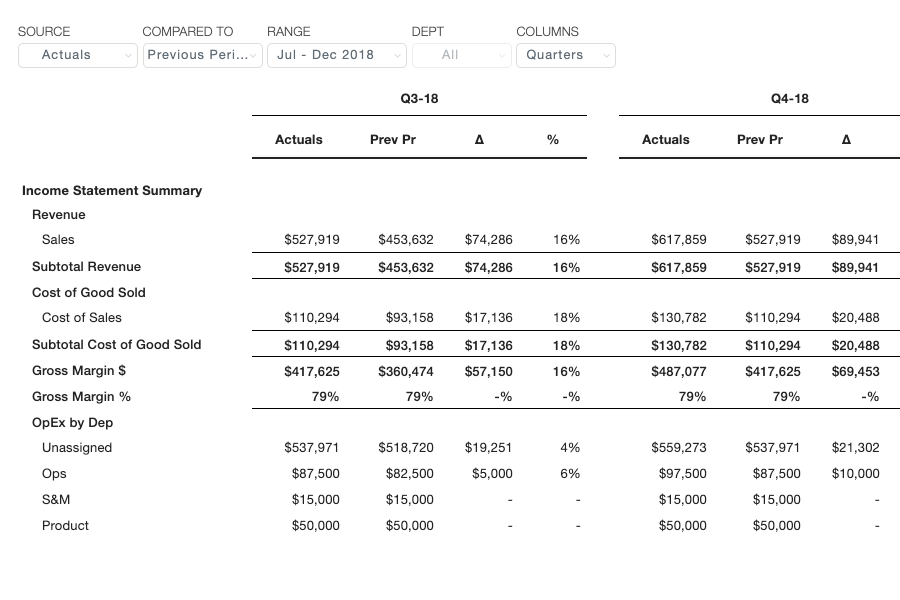The height and width of the screenshot is (600, 900).
Task: Click the Δ column header under Q4-18
Action: click(x=846, y=140)
